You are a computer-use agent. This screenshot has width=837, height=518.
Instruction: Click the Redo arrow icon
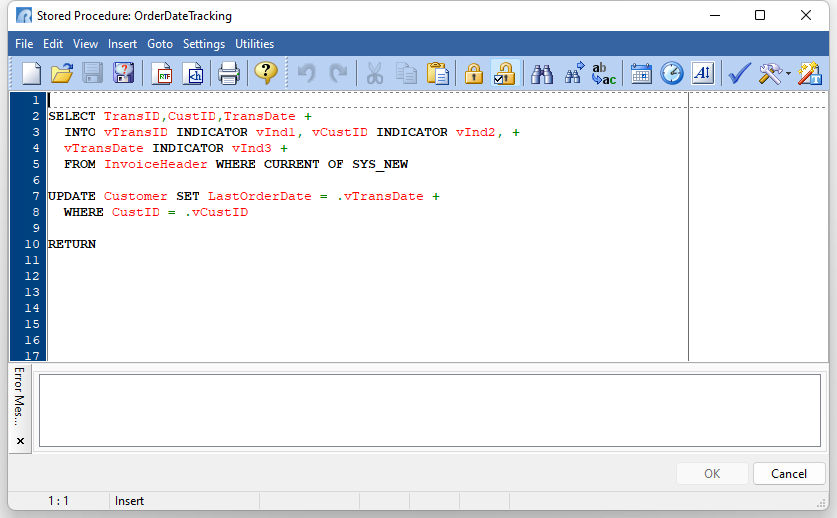(x=338, y=74)
